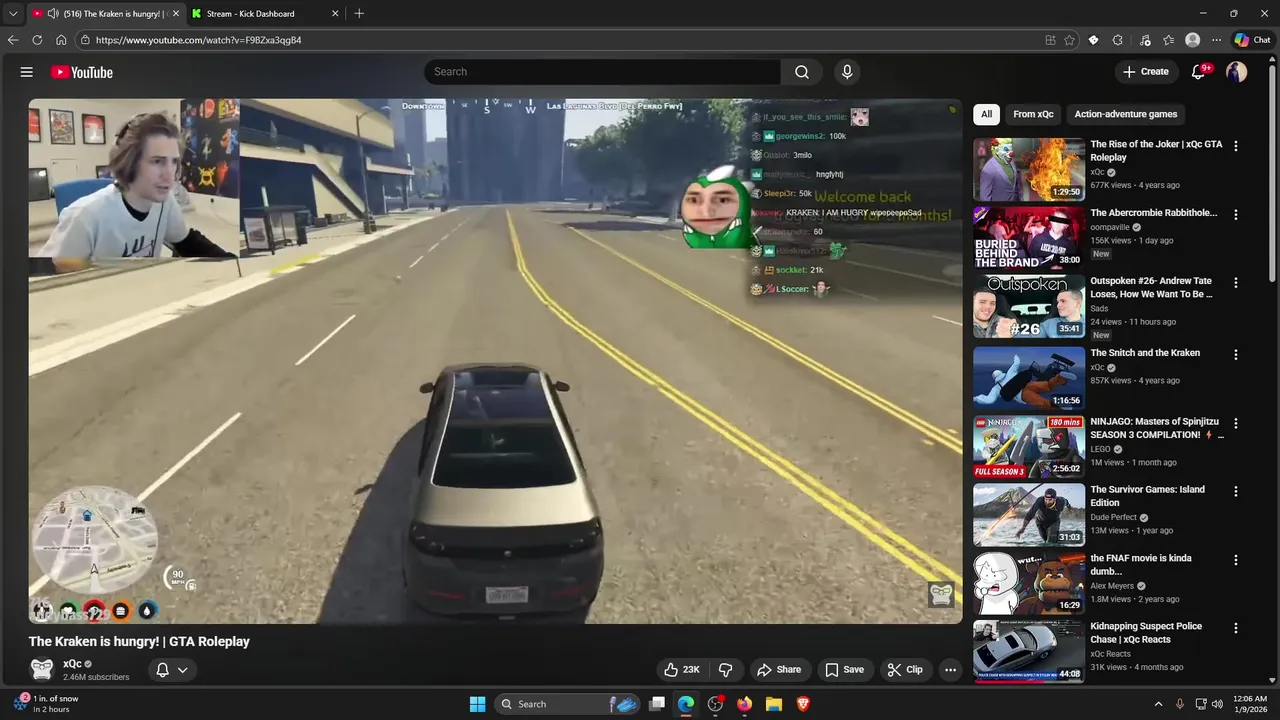
Task: Click the YouTube search input field
Action: (x=602, y=72)
